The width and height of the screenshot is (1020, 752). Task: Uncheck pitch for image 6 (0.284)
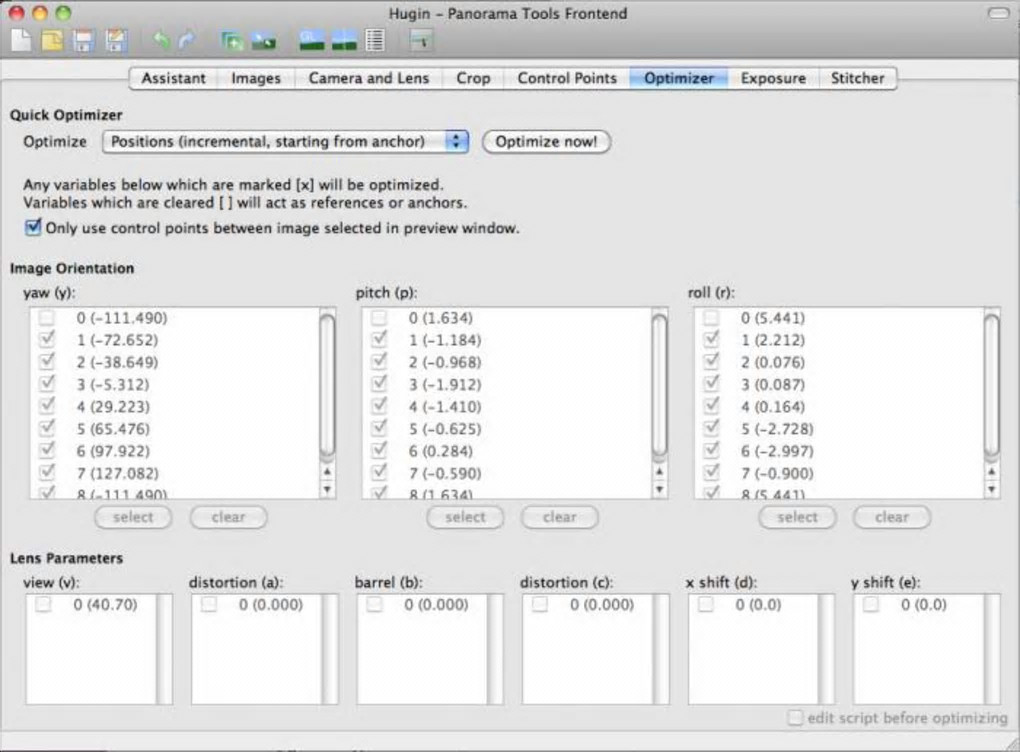(x=379, y=450)
